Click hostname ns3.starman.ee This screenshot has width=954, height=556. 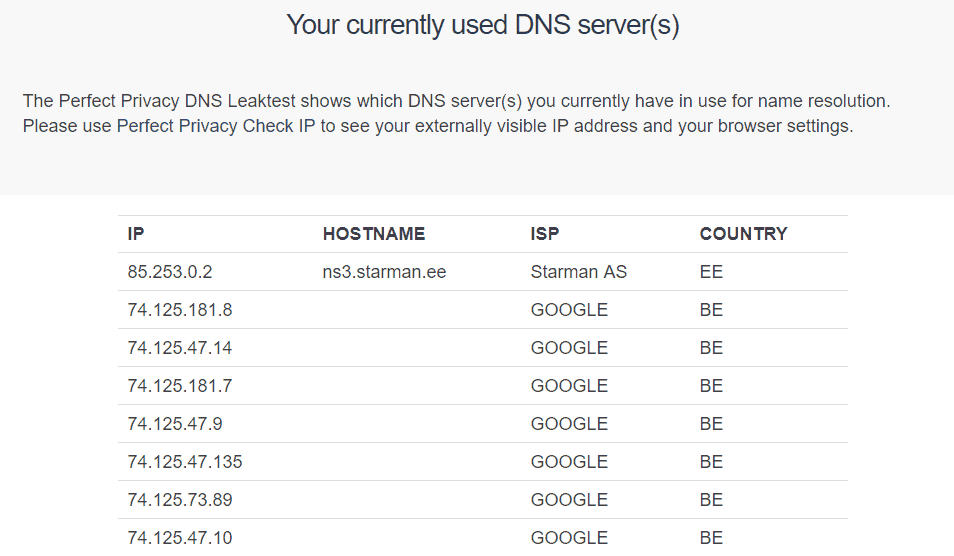click(384, 271)
